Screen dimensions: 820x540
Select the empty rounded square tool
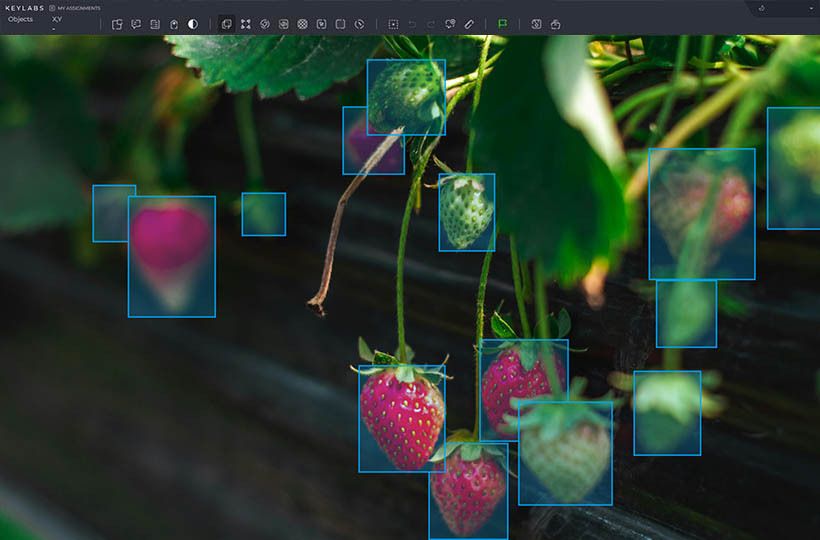[x=340, y=24]
